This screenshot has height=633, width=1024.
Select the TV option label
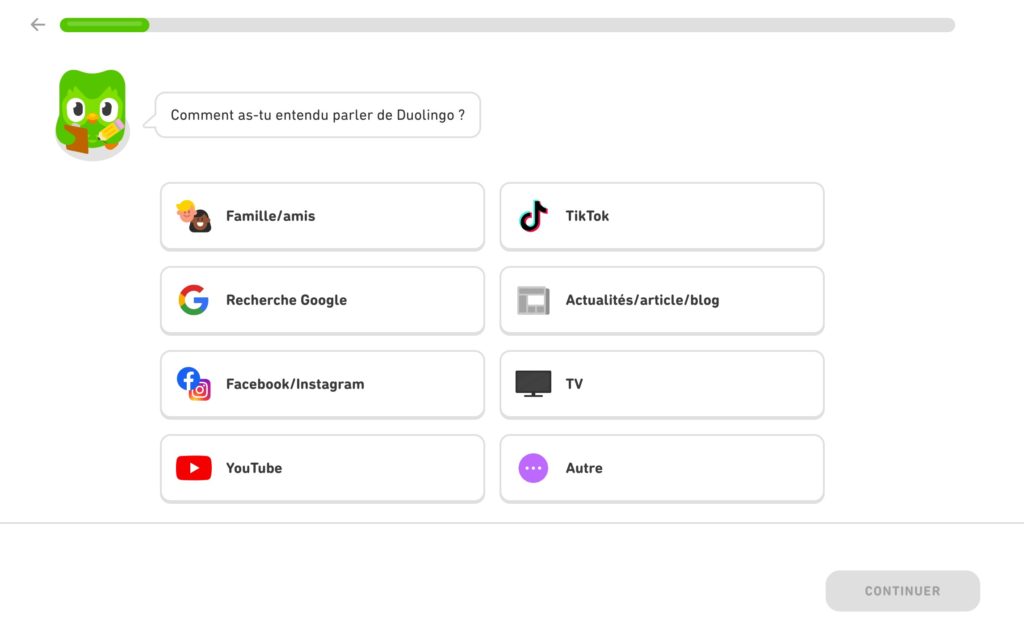click(574, 384)
